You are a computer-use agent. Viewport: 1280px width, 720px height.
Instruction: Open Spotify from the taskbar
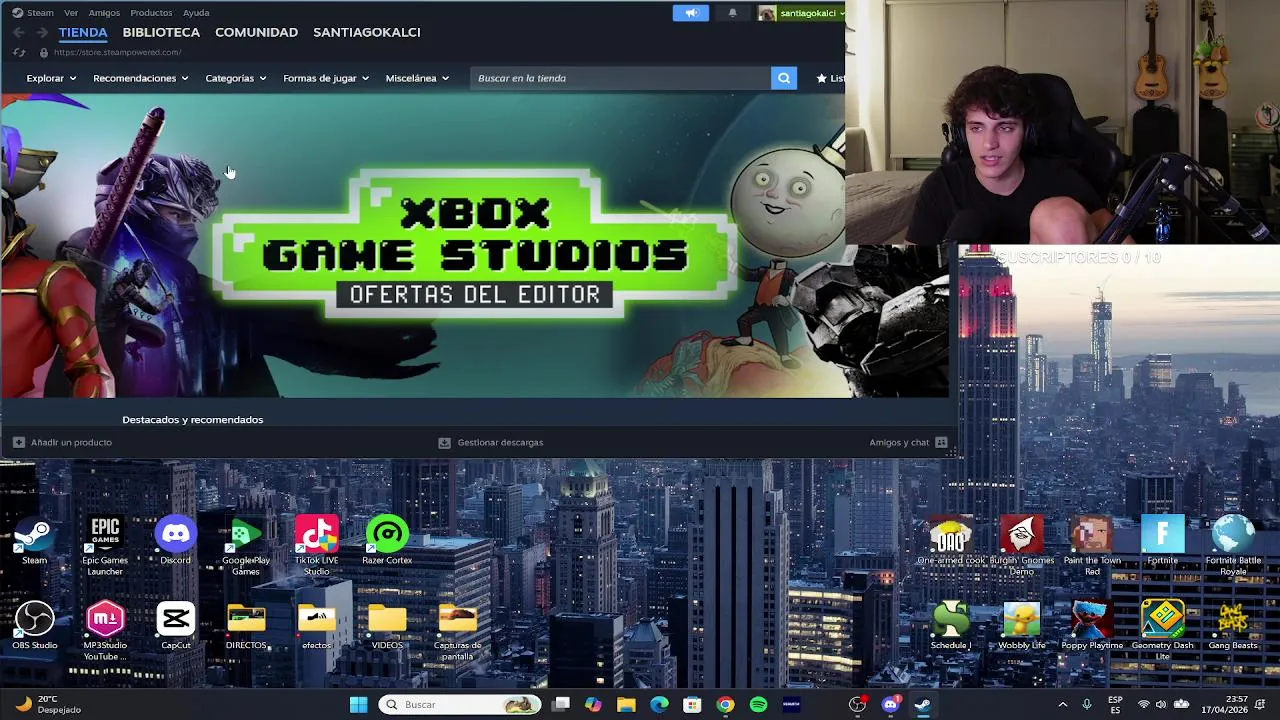coord(758,705)
